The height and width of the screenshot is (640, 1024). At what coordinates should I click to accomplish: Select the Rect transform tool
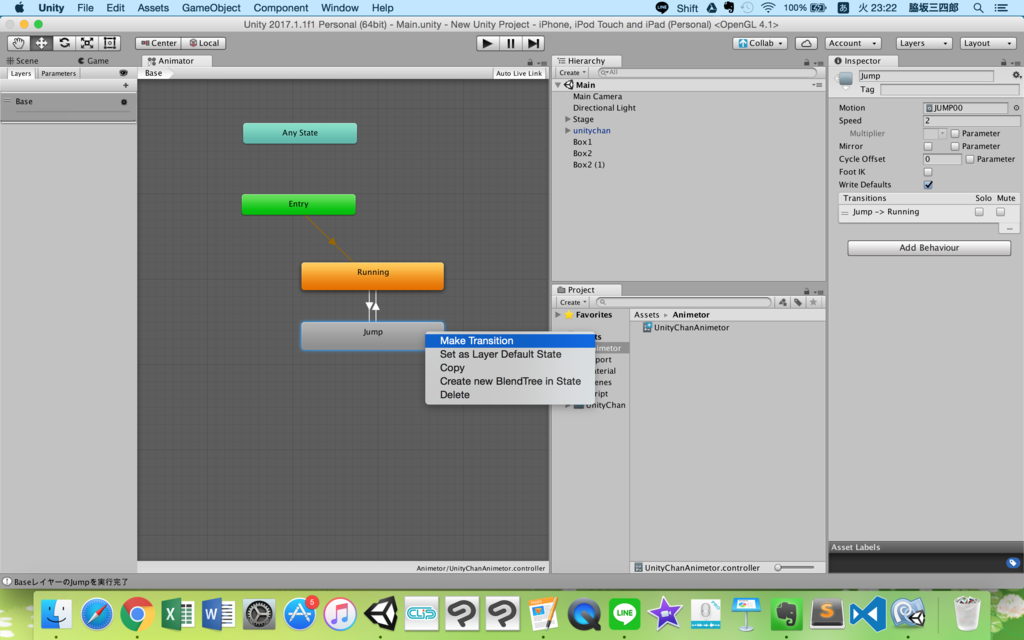pos(110,43)
